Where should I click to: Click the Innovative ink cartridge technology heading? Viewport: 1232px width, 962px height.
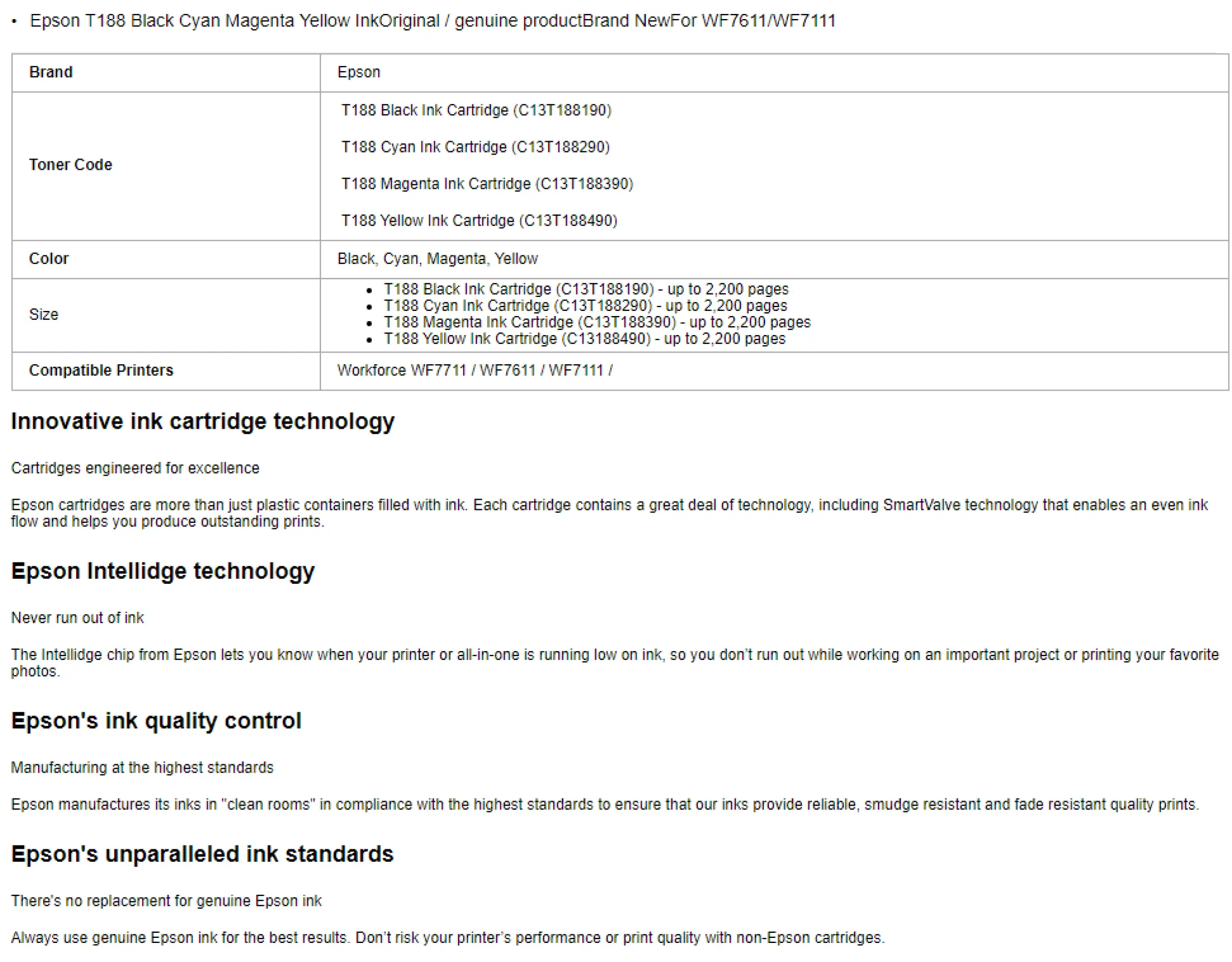(x=203, y=421)
